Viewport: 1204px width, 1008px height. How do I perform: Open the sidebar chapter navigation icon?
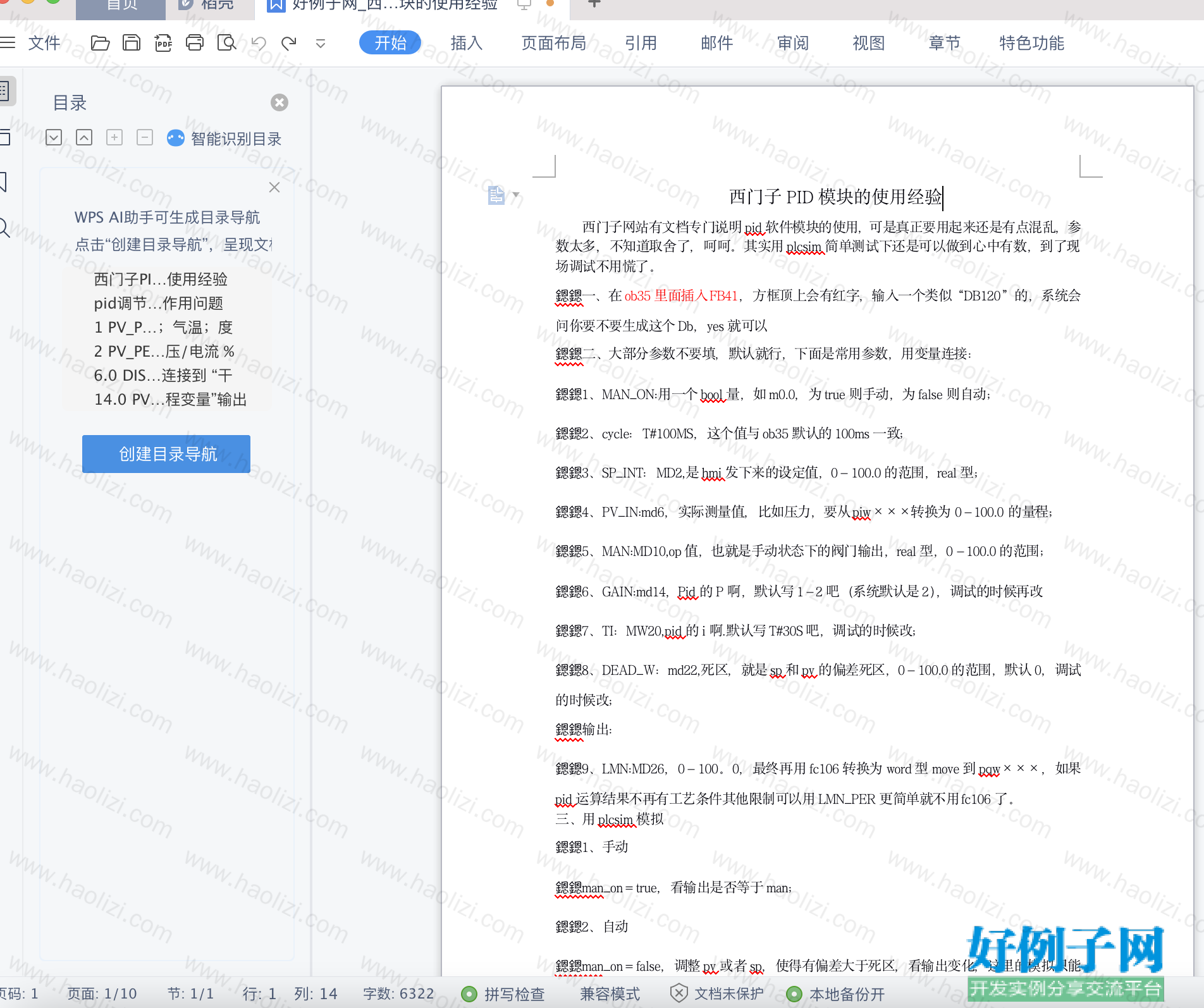(x=5, y=137)
